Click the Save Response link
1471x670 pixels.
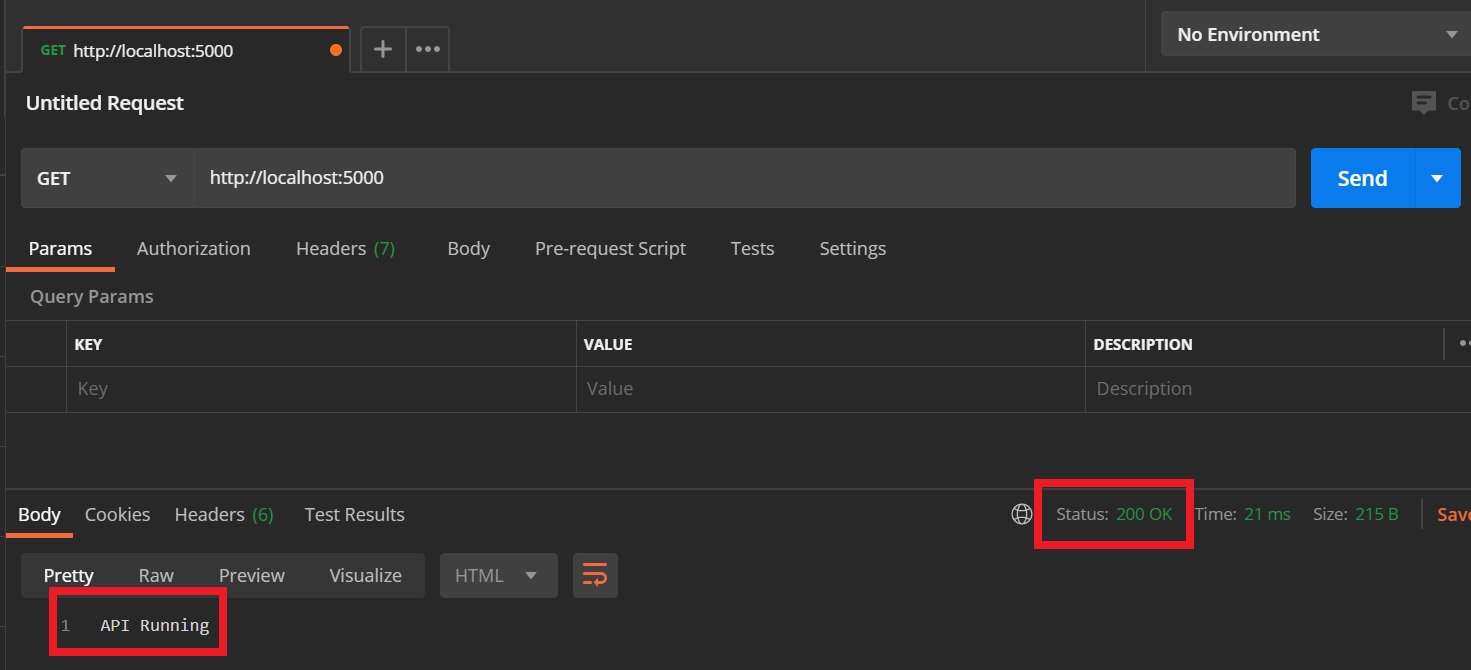[x=1453, y=514]
